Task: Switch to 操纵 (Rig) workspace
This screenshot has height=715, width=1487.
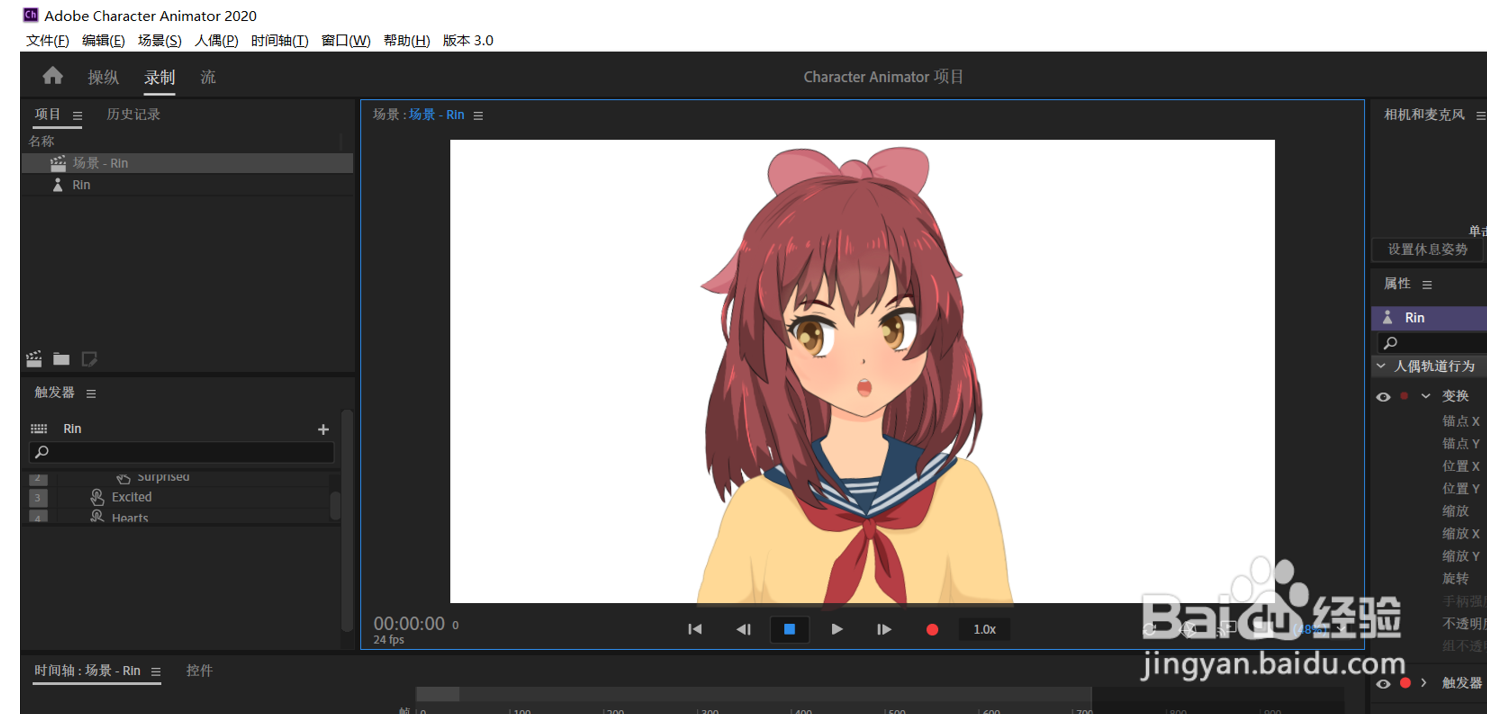Action: coord(103,77)
